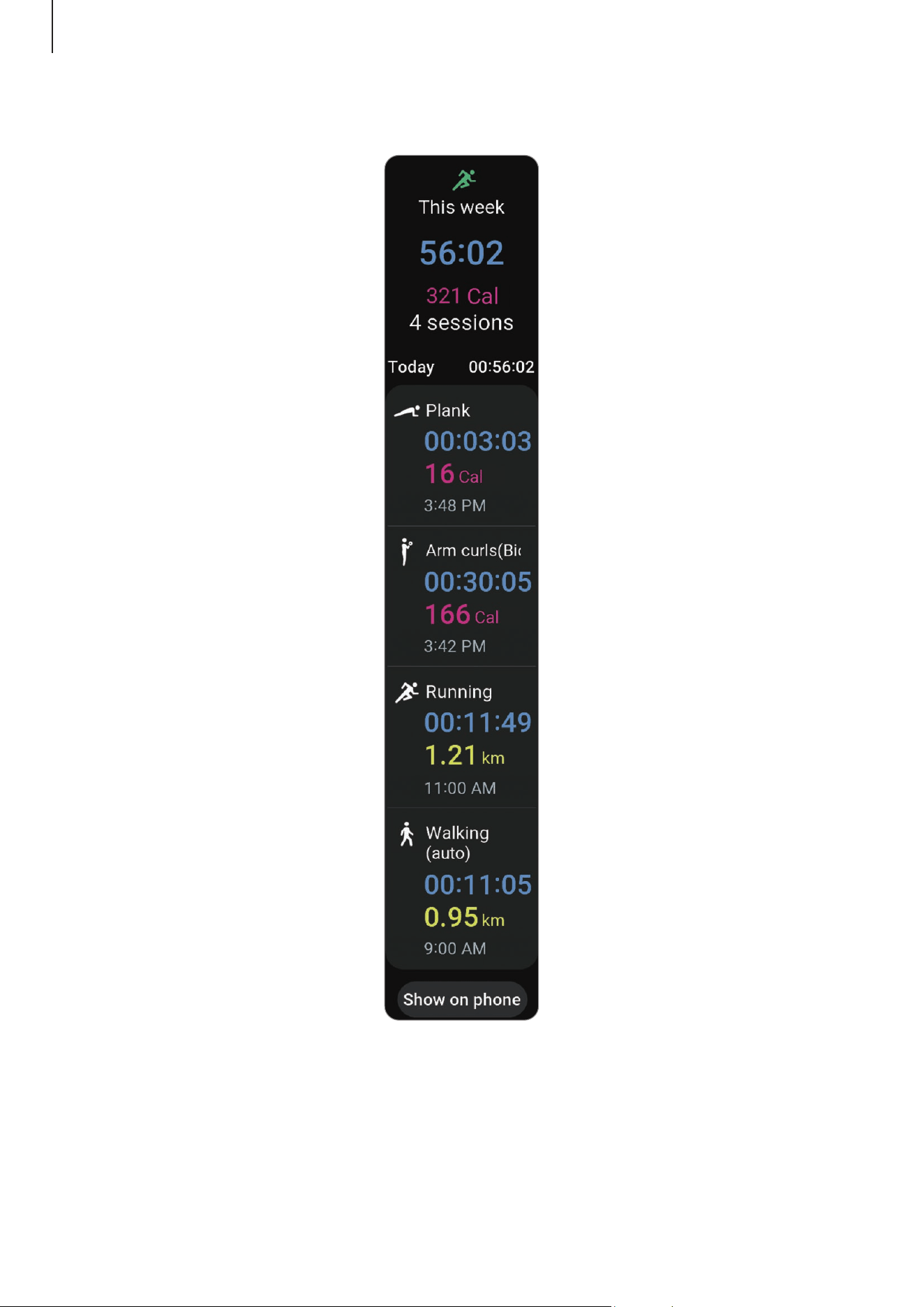The image size is (924, 1307).
Task: Select the 321 Cal weekly summary
Action: click(x=462, y=296)
